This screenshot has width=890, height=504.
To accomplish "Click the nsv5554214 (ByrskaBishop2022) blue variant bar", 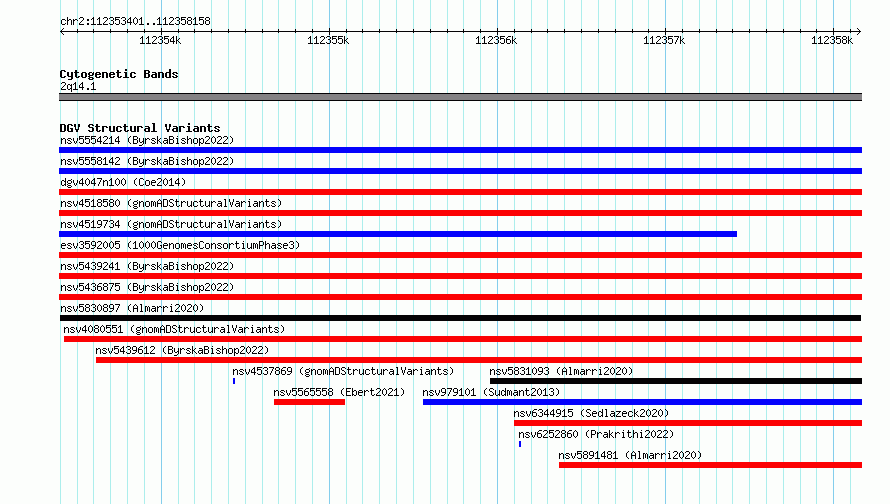I will click(460, 150).
